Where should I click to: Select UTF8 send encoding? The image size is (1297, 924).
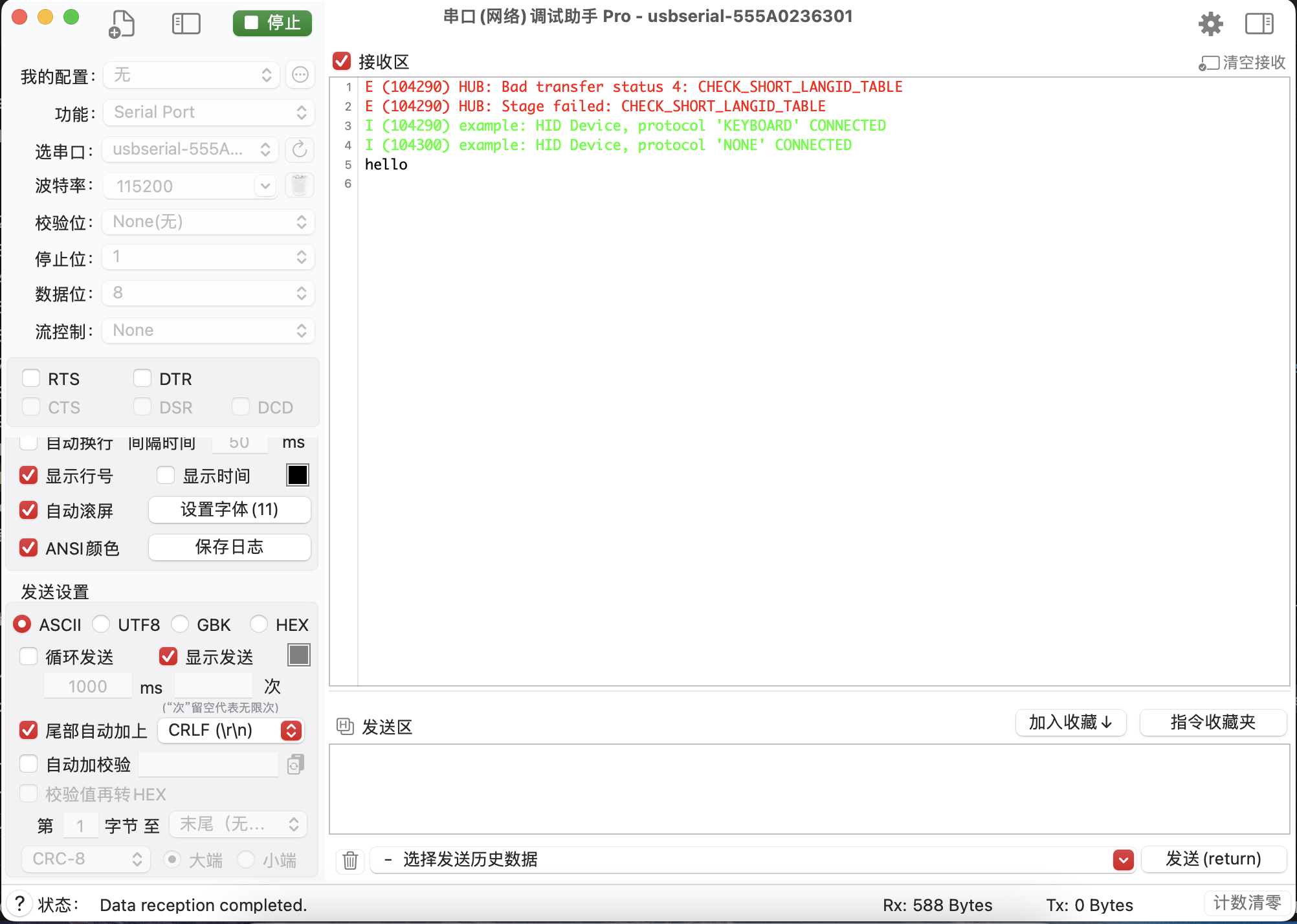point(101,624)
